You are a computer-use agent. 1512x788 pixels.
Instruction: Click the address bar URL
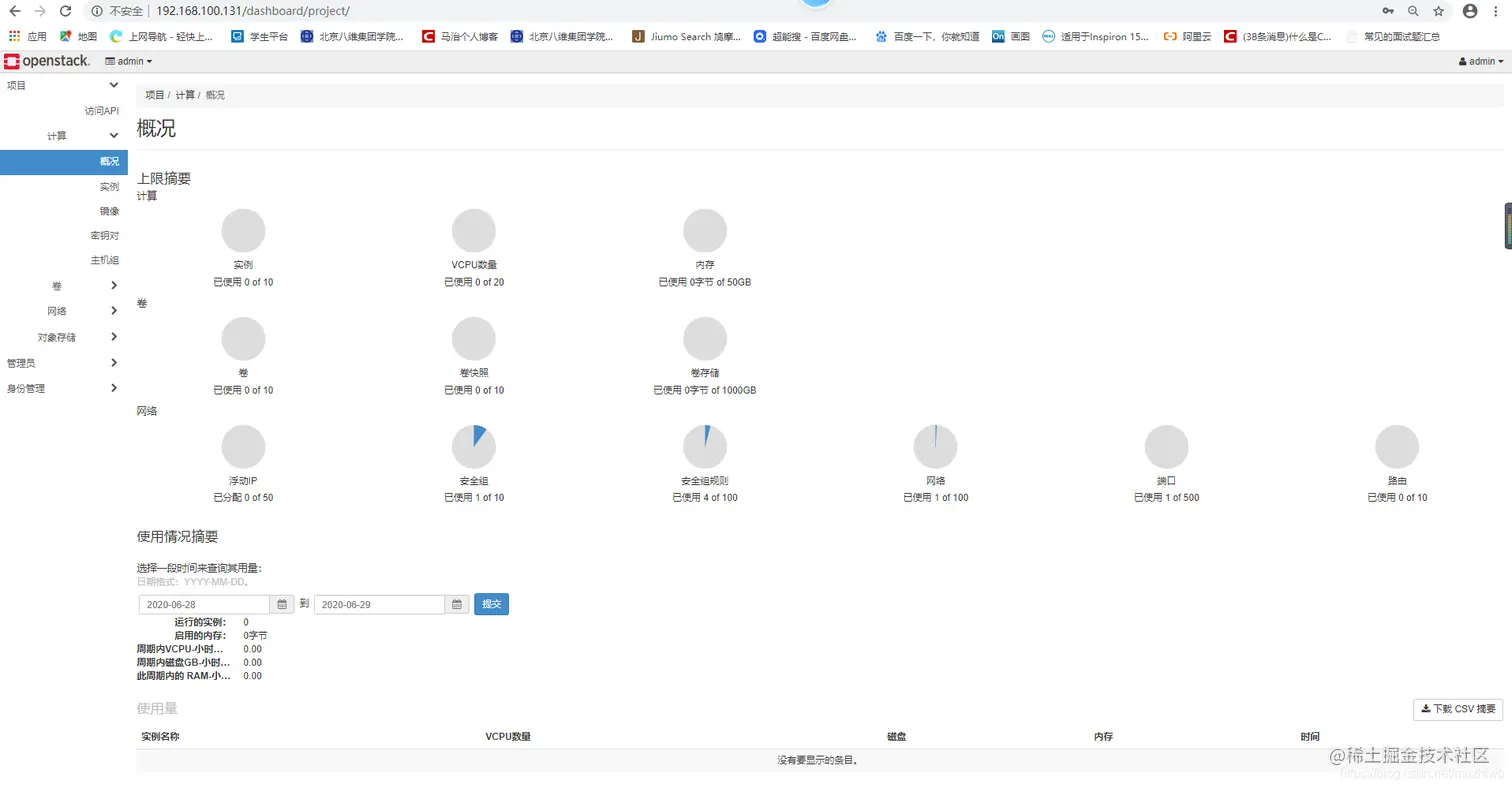(x=253, y=11)
